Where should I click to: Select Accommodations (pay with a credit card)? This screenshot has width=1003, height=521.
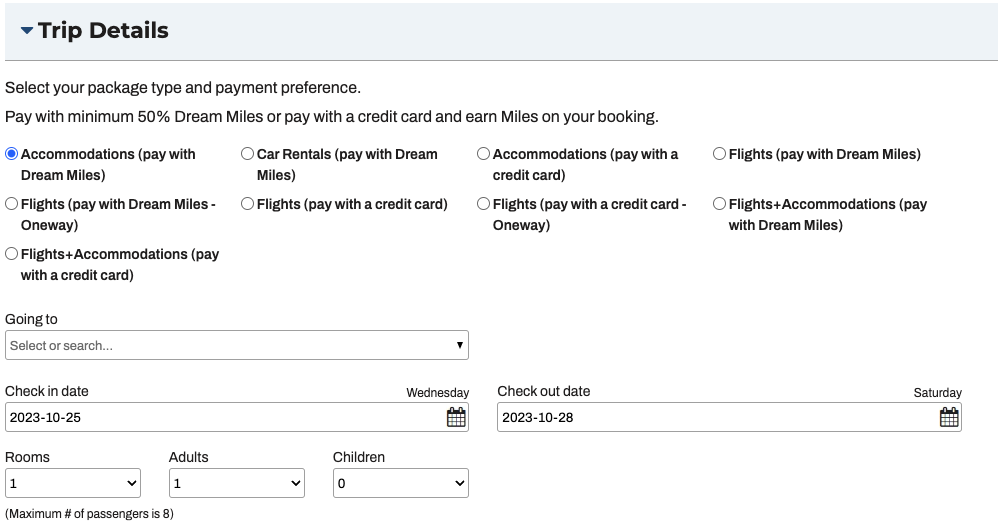483,154
